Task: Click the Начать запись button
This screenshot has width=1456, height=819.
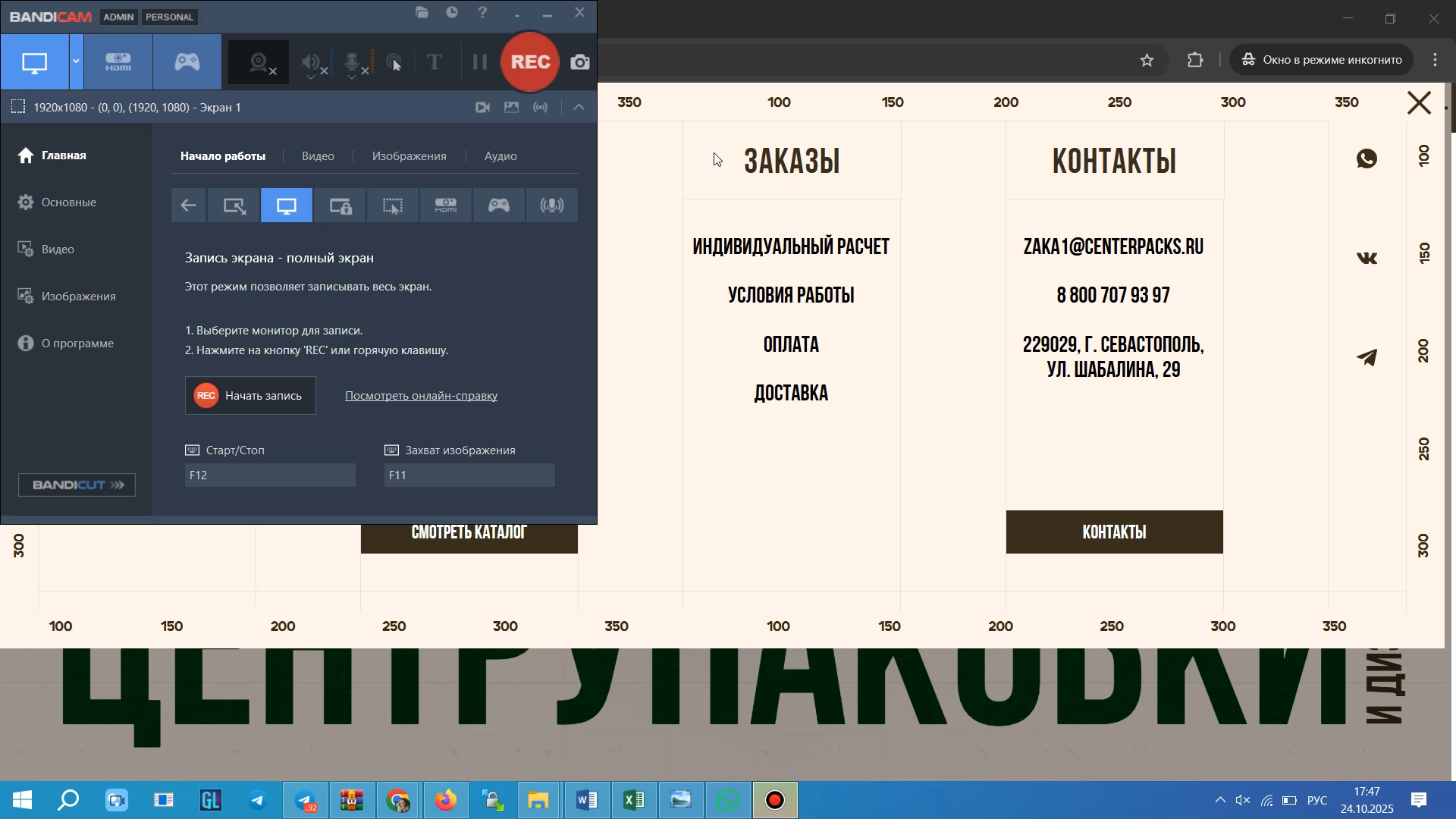Action: tap(250, 396)
